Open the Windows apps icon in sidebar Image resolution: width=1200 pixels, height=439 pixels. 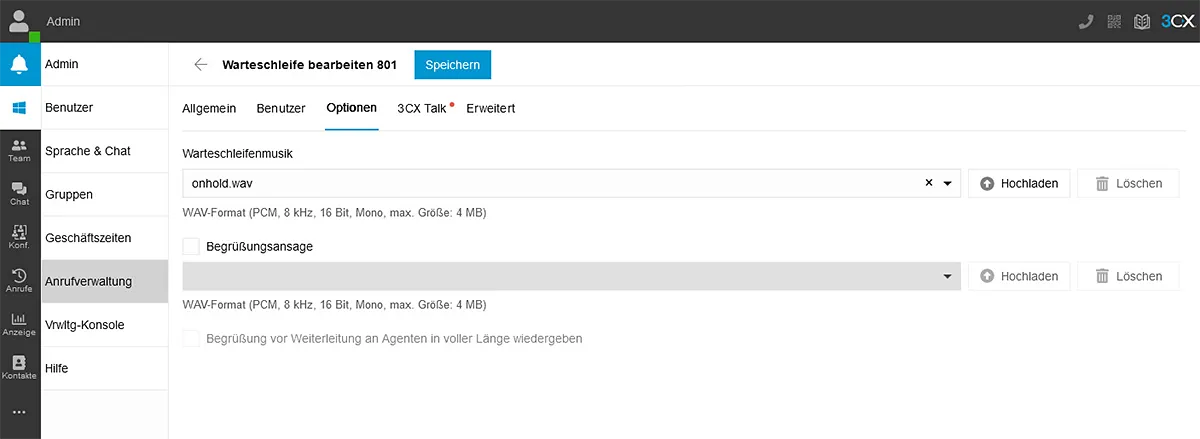tap(19, 108)
